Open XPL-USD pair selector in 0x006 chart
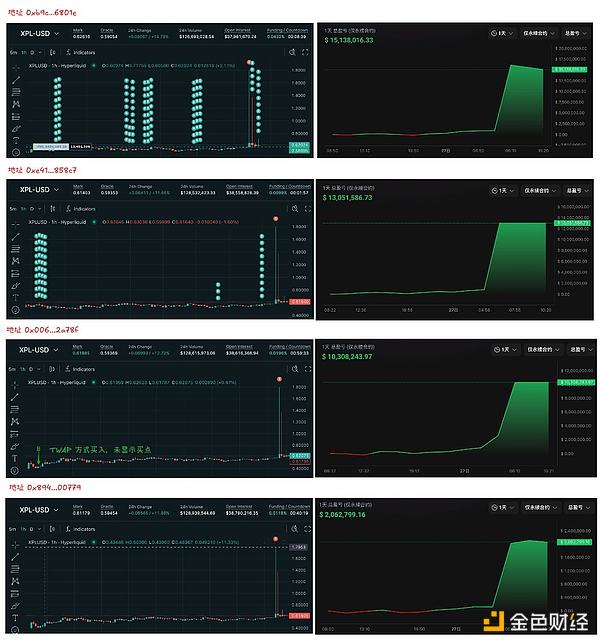Screen dimensions: 600x643 tap(39, 350)
